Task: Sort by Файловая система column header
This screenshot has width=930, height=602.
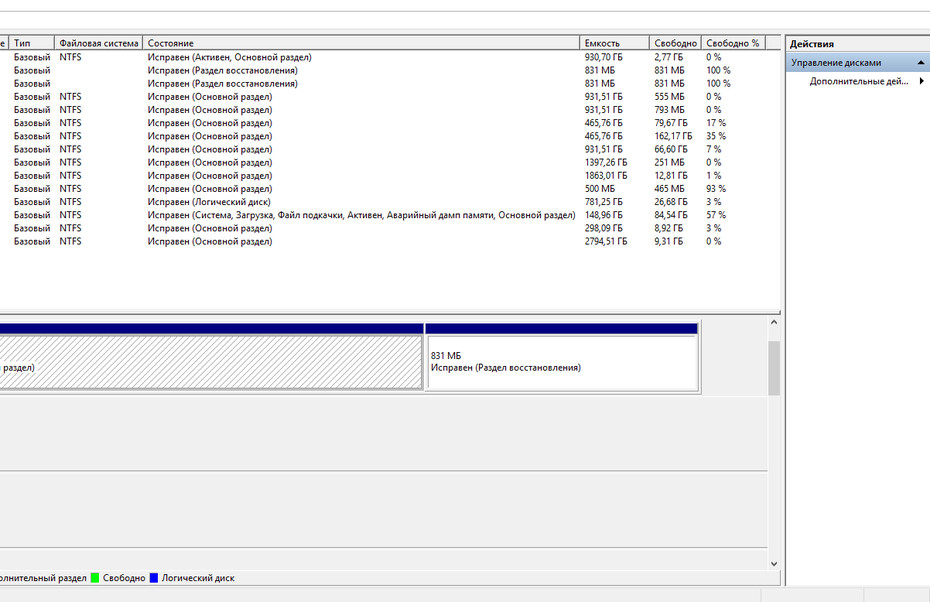Action: [x=98, y=43]
